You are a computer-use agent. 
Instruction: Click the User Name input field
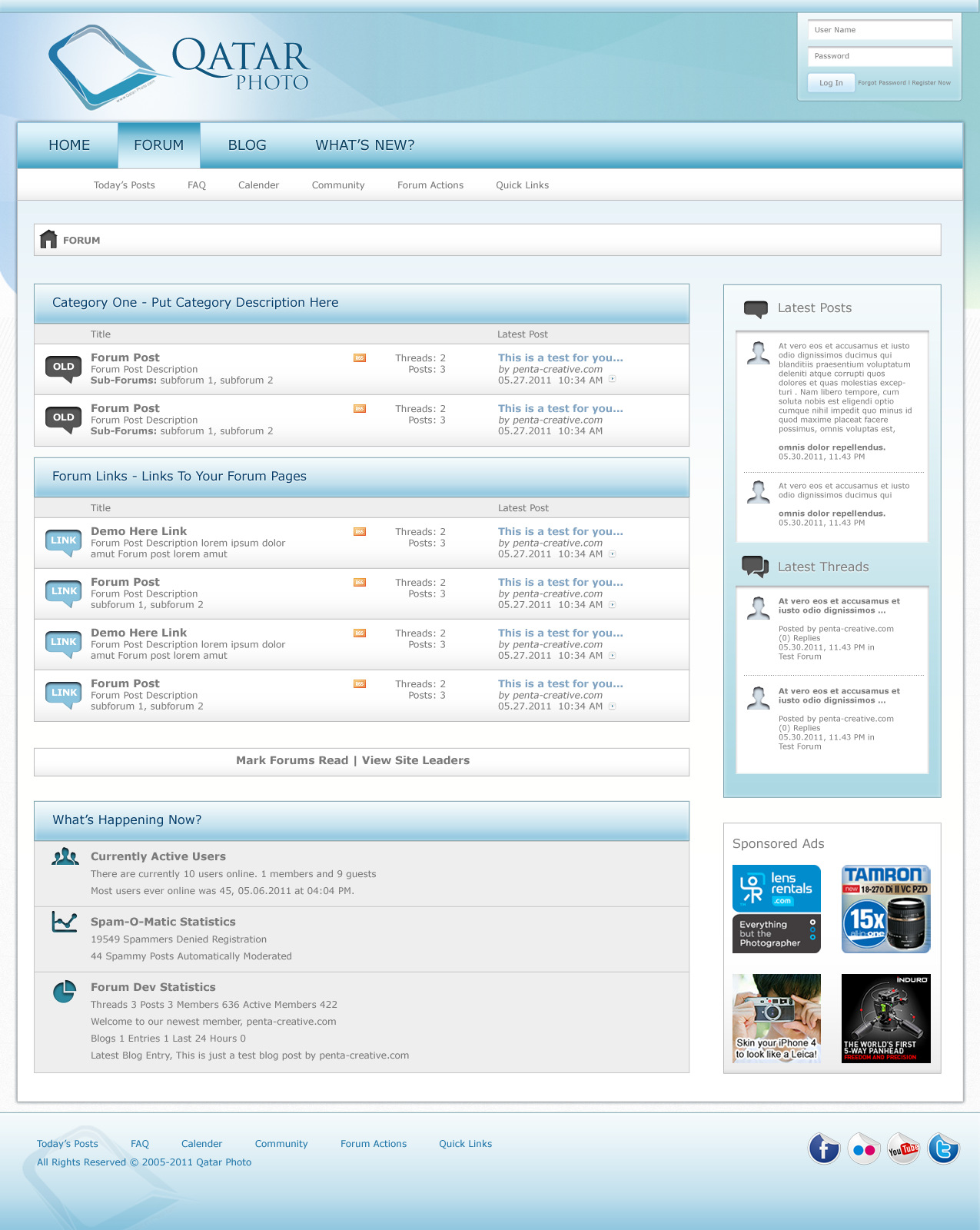pyautogui.click(x=879, y=30)
